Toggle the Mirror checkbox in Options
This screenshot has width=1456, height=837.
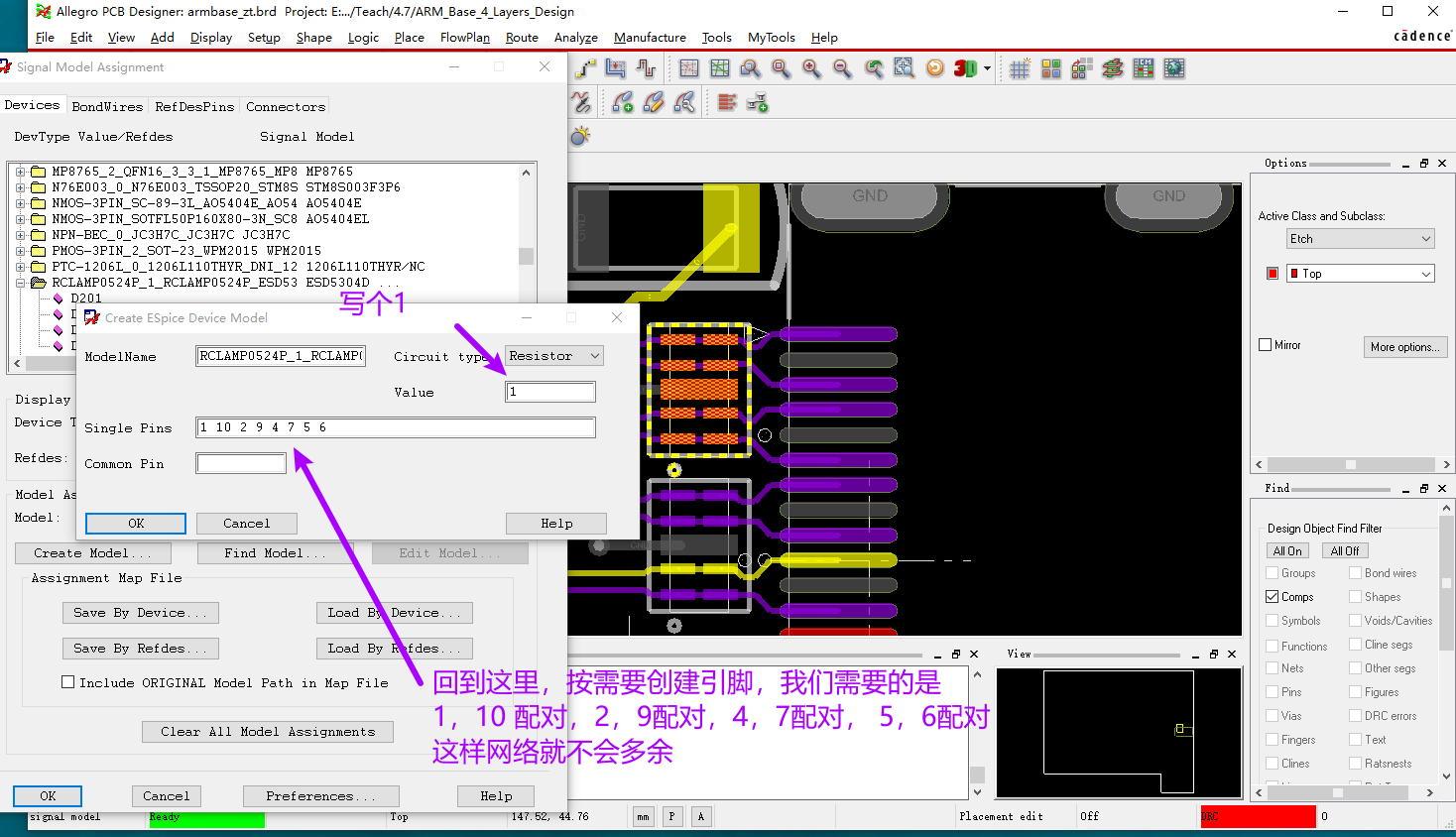point(1265,345)
